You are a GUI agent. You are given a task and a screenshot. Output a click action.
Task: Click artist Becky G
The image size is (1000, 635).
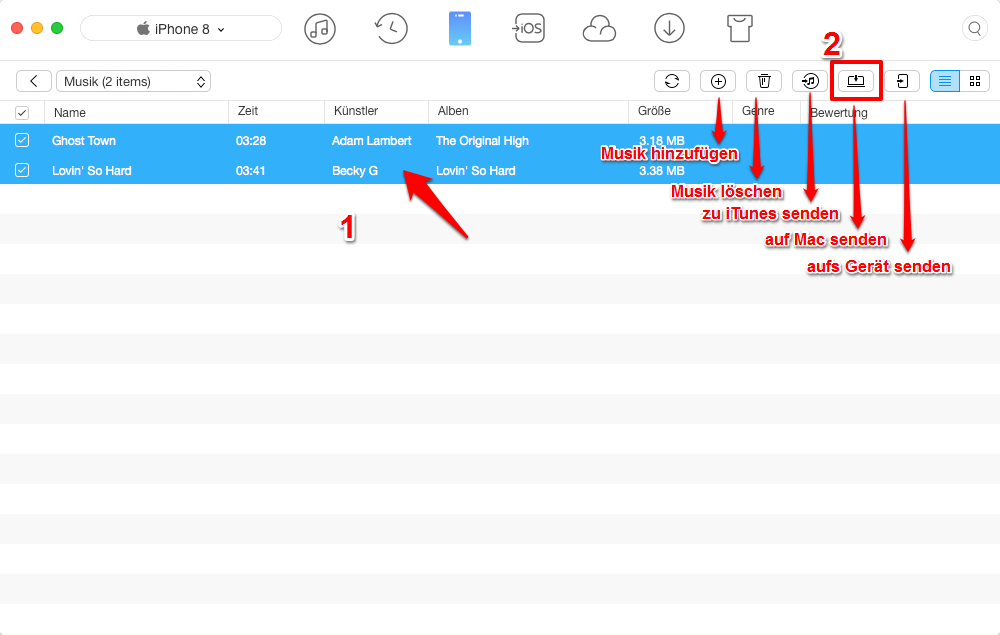click(355, 170)
